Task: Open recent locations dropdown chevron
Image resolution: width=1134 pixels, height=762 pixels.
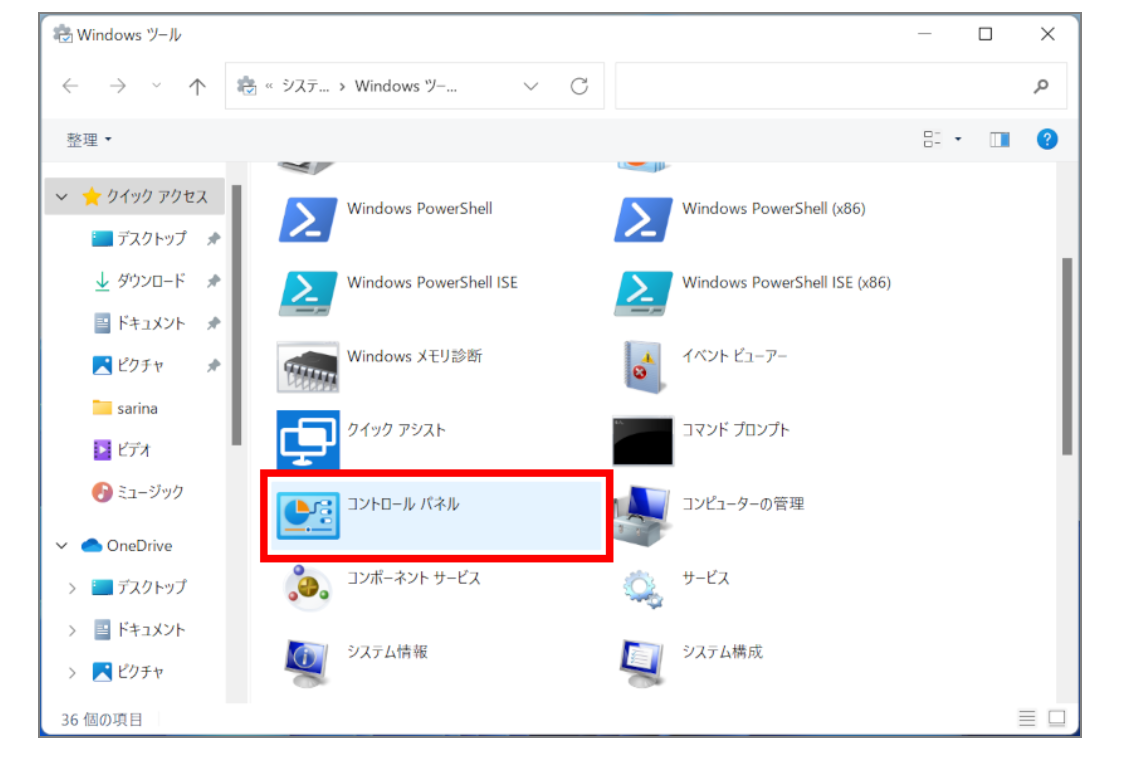Action: tap(156, 85)
